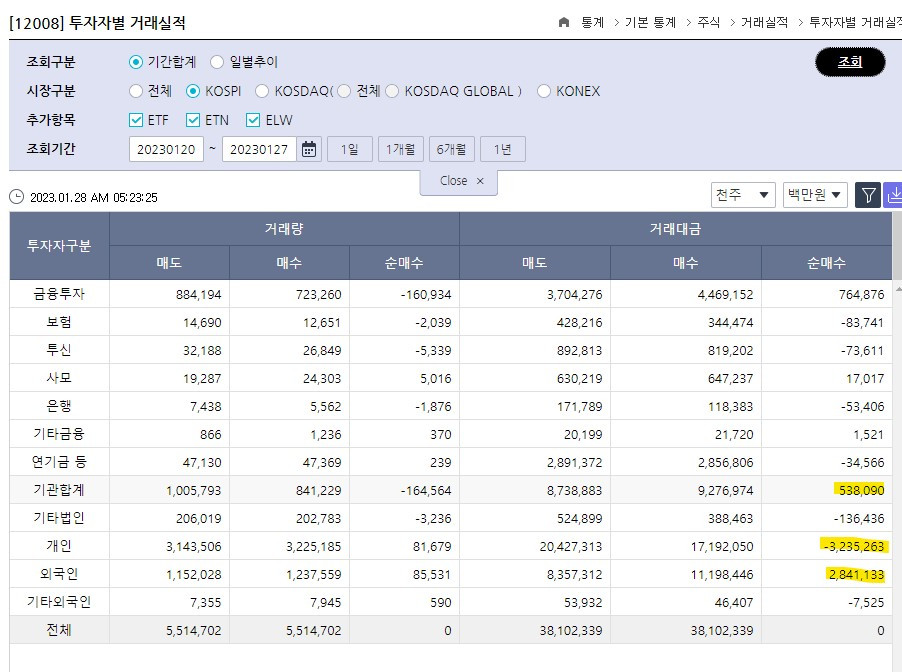Set period with the 6개월 button
The height and width of the screenshot is (672, 902).
click(x=452, y=149)
